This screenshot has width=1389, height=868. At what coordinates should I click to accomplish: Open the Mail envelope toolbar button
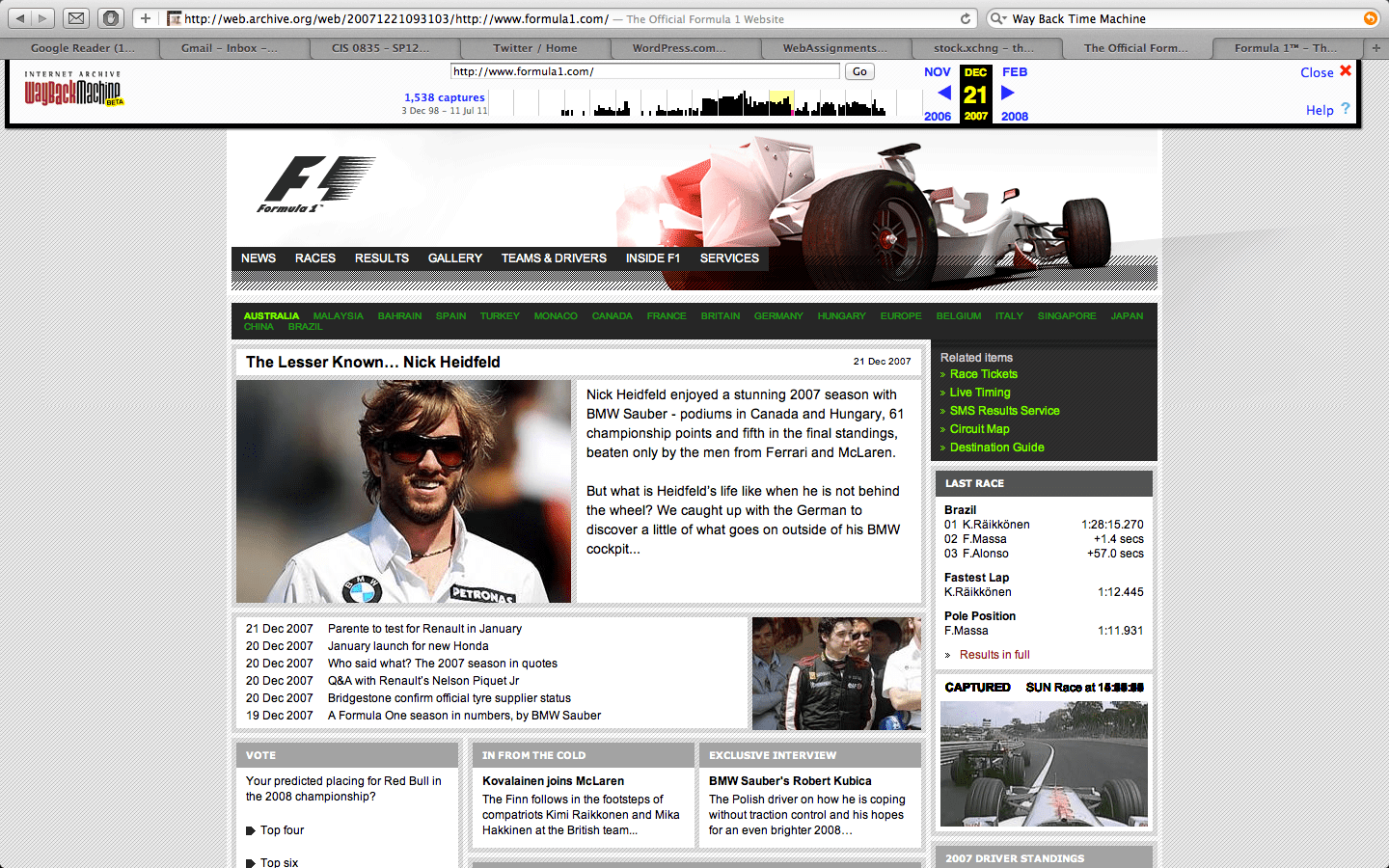coord(76,18)
